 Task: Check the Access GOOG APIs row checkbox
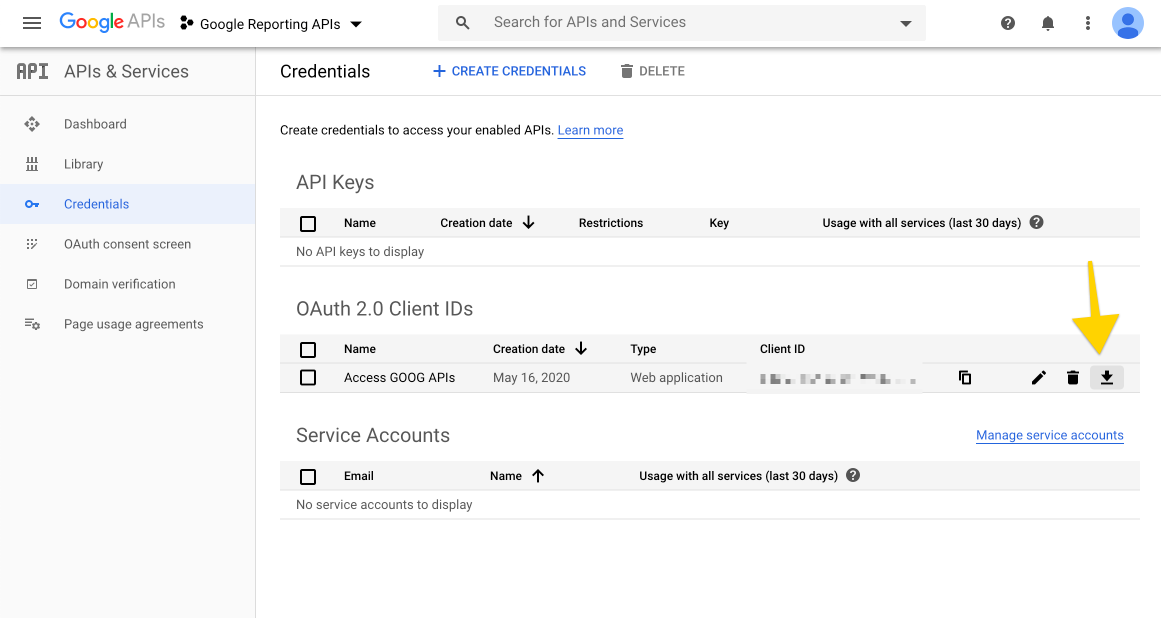click(308, 377)
